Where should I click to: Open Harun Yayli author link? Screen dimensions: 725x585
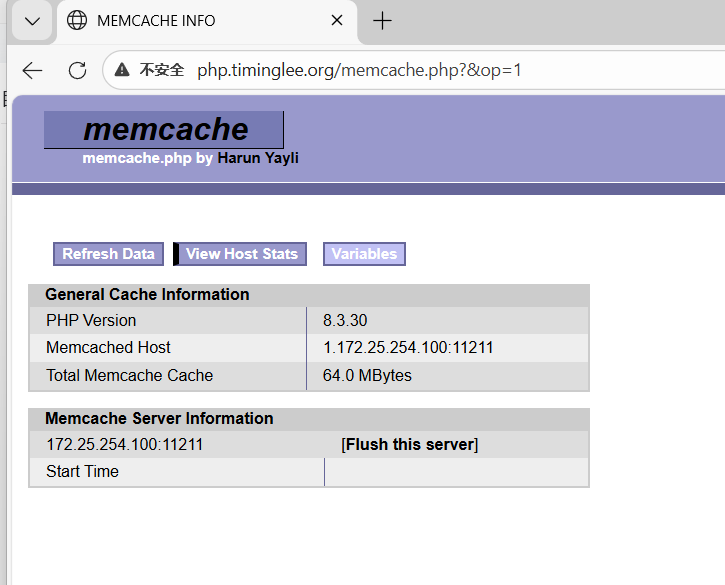[258, 158]
